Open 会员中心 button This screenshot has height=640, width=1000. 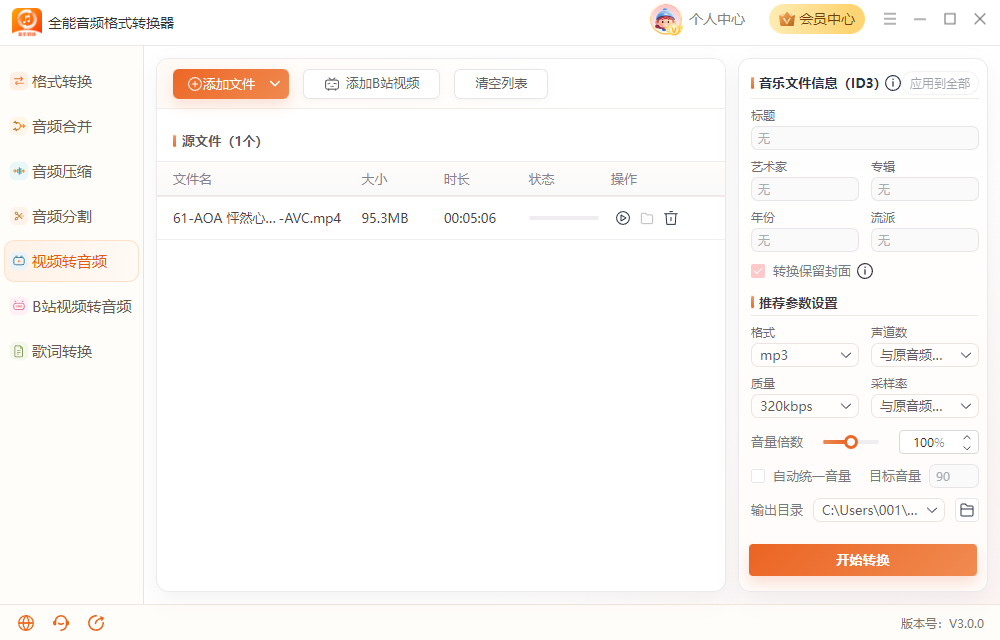(x=817, y=19)
